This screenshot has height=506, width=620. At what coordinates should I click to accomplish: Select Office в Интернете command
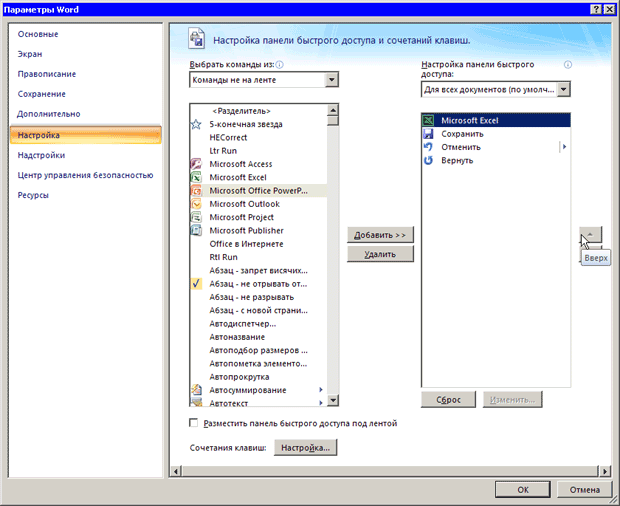click(x=259, y=244)
